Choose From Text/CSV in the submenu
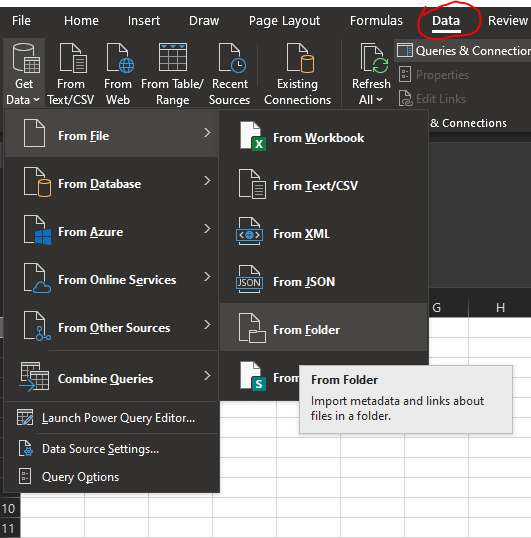Image resolution: width=531 pixels, height=538 pixels. (x=324, y=186)
